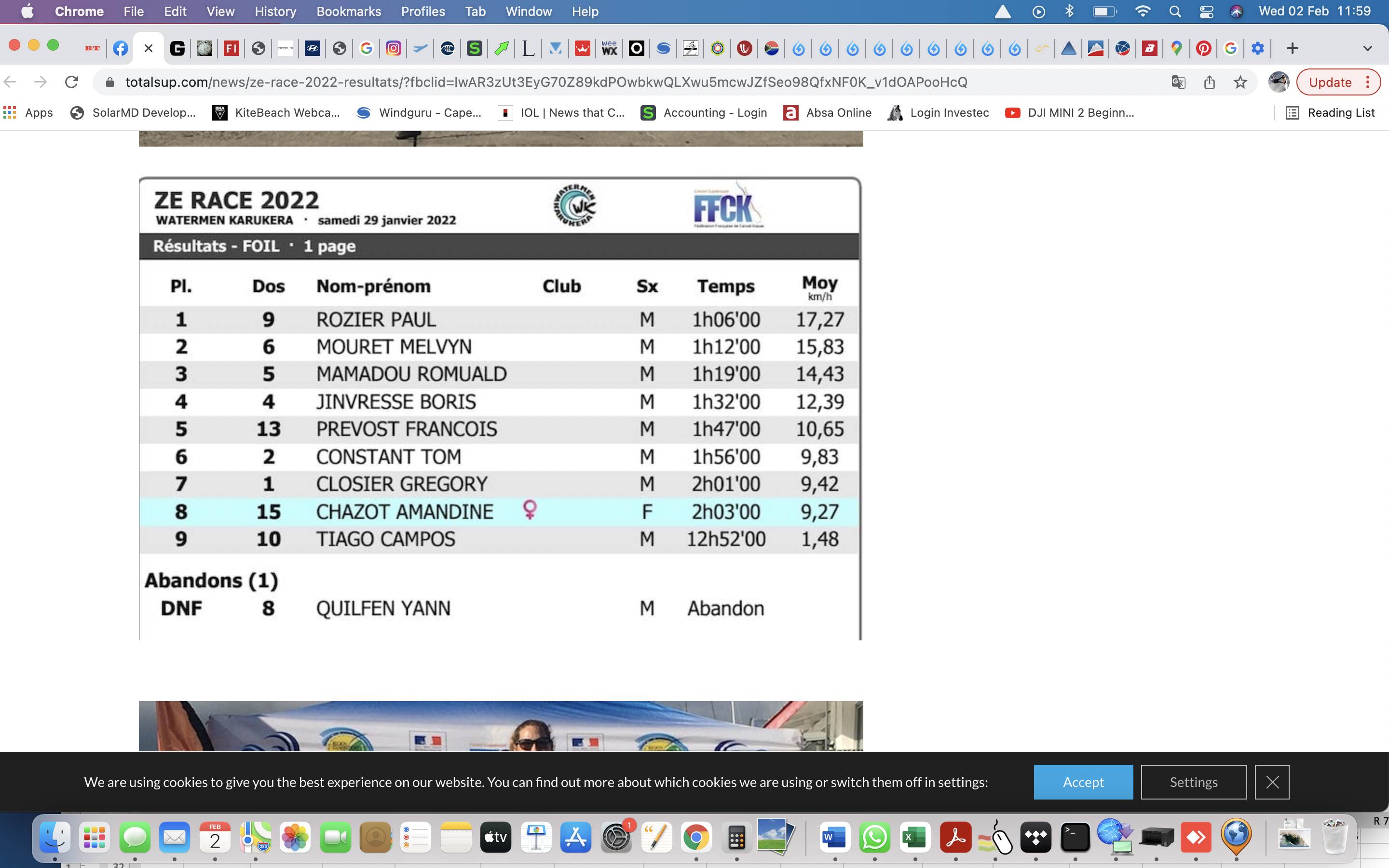Switch to the Instagram tab

tap(393, 48)
